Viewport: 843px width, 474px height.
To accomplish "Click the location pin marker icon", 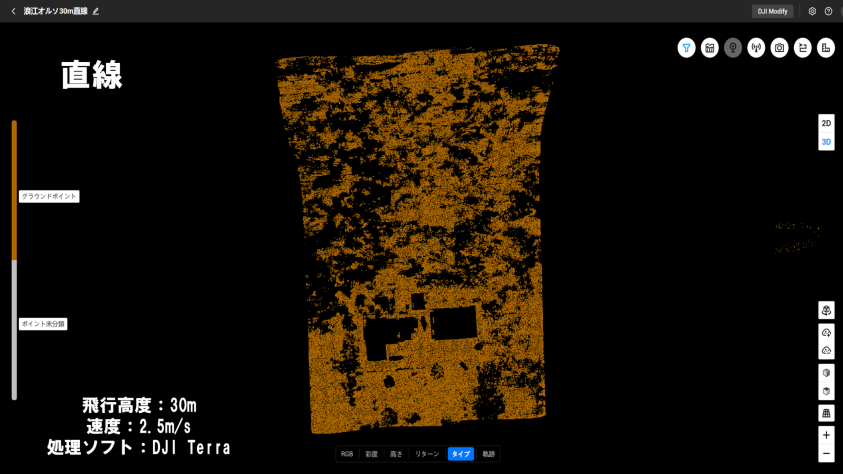I will (x=733, y=48).
